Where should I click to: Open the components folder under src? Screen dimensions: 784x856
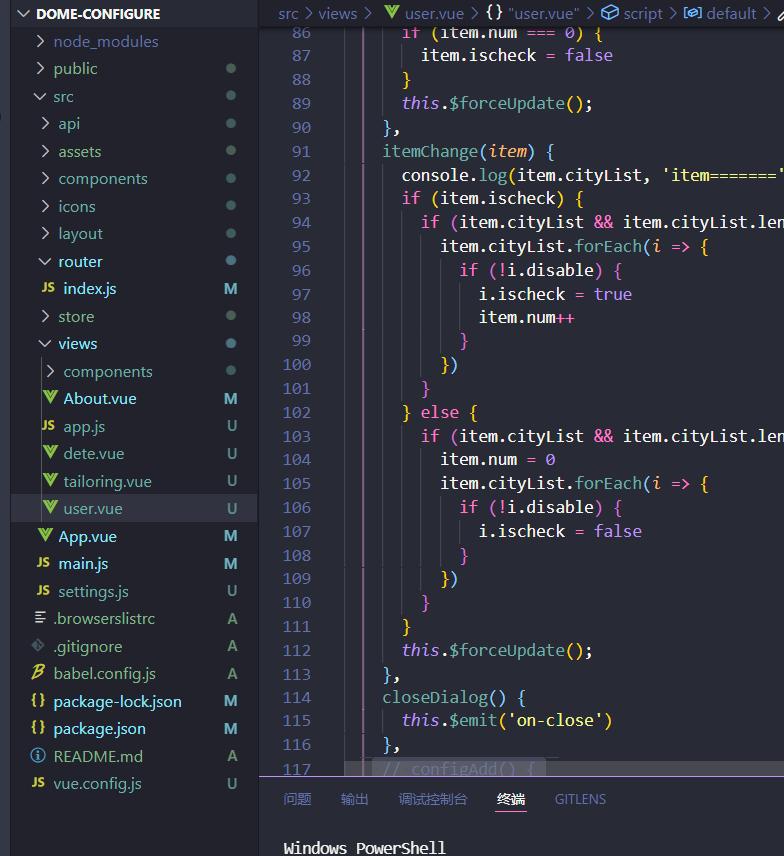[103, 179]
